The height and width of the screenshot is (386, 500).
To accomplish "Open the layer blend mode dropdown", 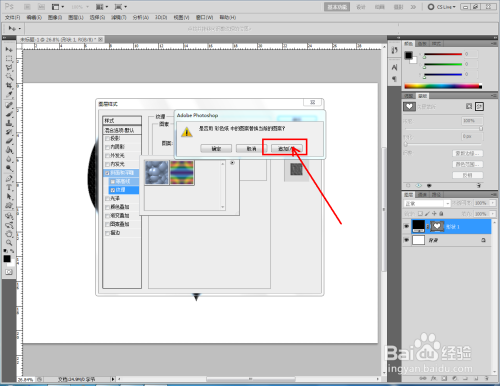I will pyautogui.click(x=427, y=203).
